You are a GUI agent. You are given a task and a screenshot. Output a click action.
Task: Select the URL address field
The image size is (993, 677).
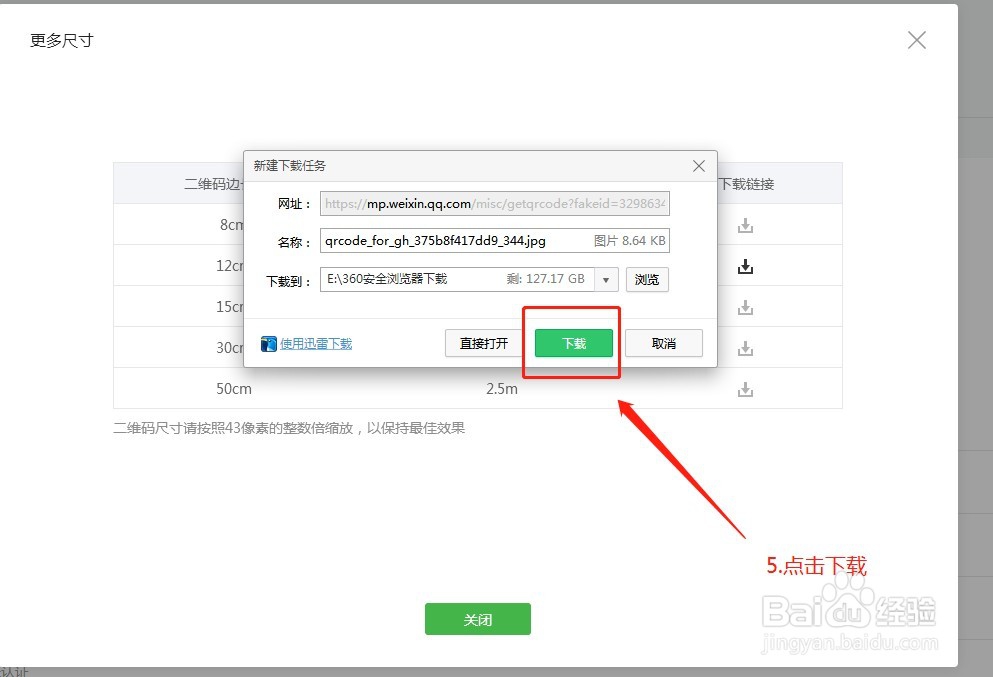(495, 203)
